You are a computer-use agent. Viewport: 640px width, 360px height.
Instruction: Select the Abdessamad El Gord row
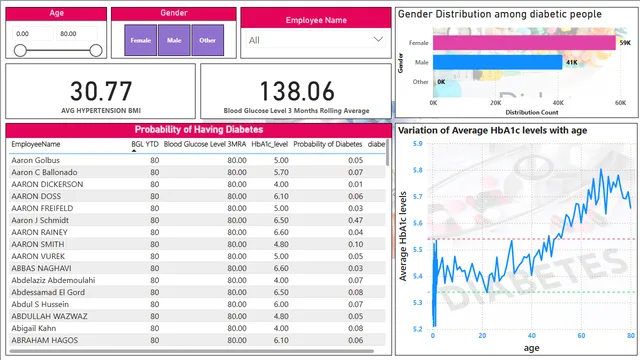tap(197, 292)
